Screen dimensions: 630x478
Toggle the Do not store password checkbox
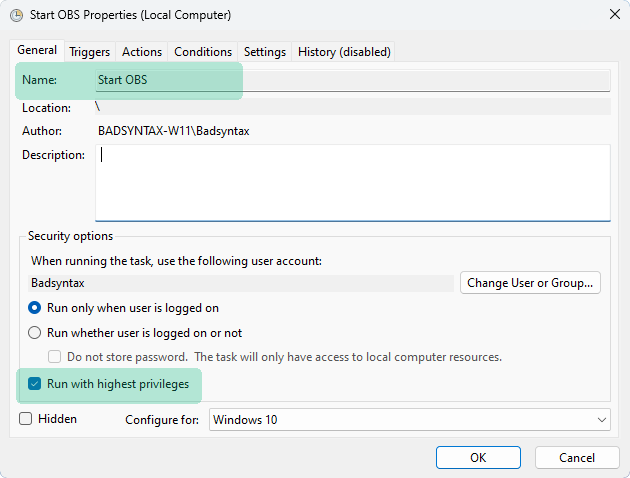coord(54,357)
